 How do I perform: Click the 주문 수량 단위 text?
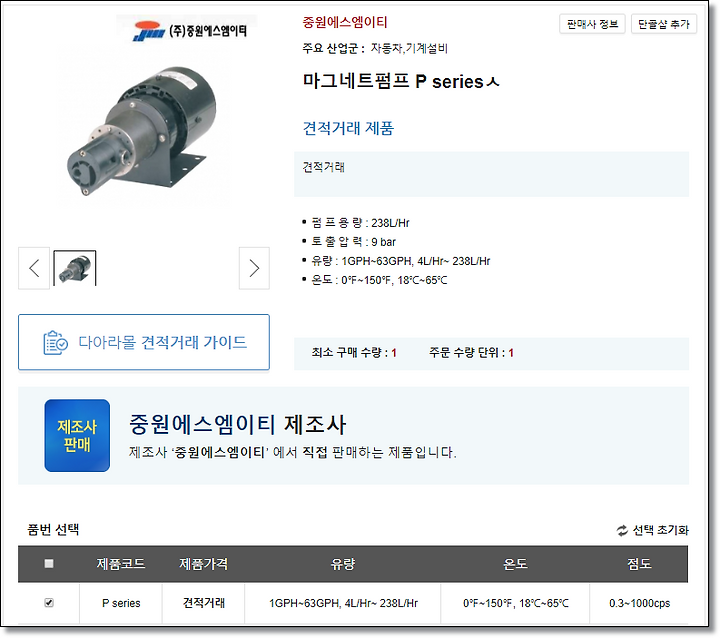pyautogui.click(x=471, y=353)
